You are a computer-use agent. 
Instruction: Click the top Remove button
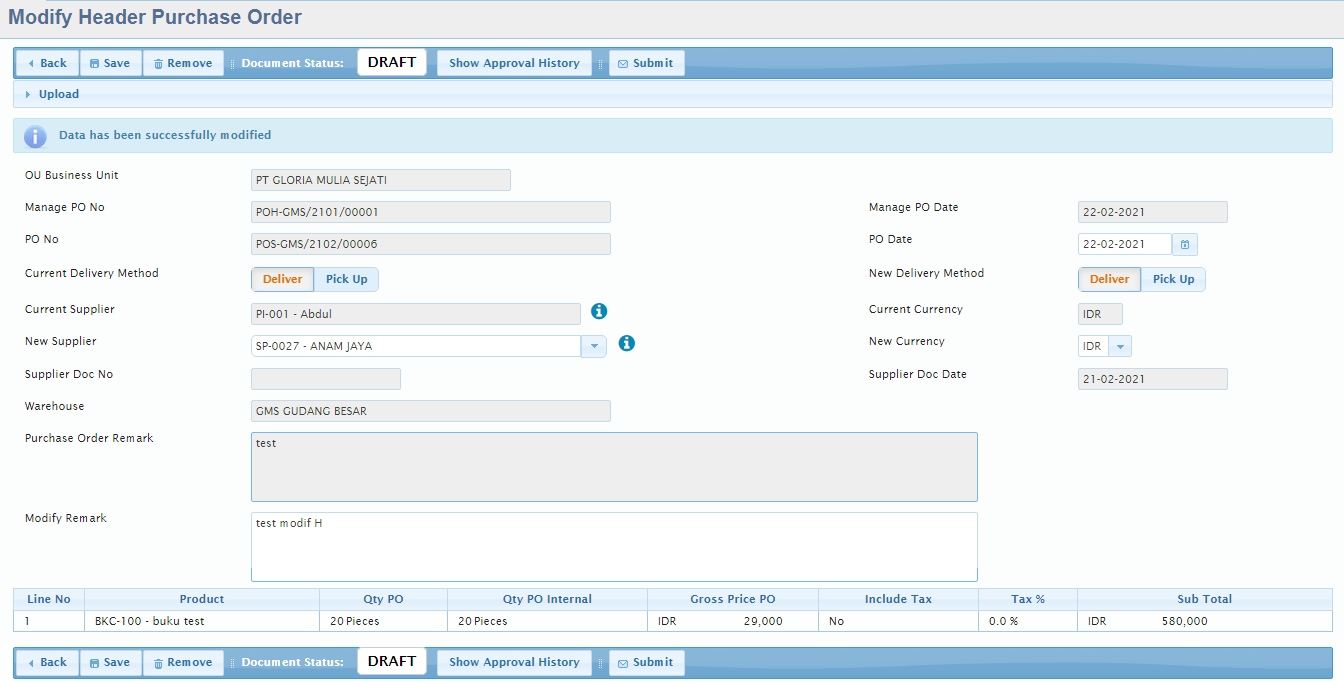[183, 63]
